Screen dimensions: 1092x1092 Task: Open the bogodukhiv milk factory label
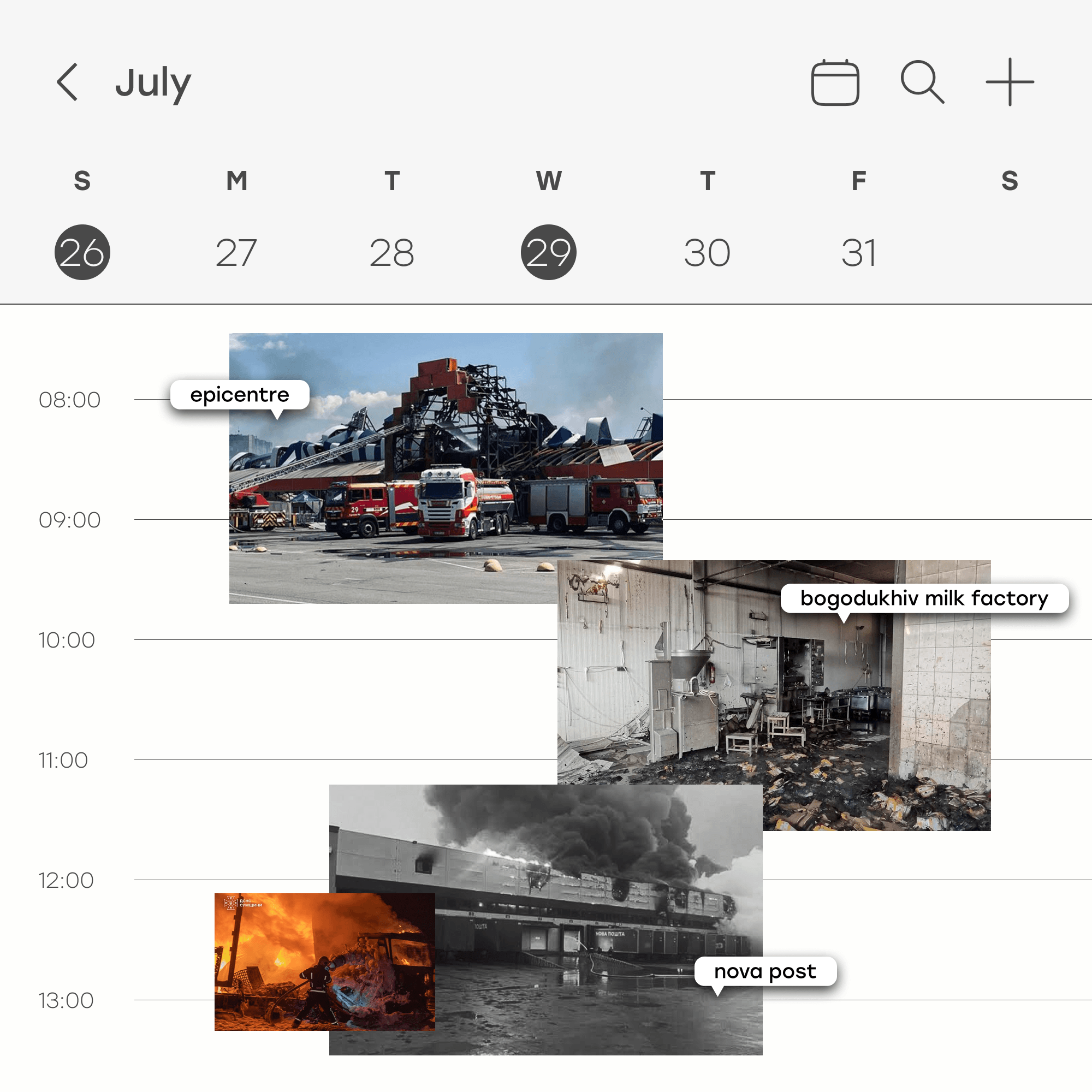(924, 598)
